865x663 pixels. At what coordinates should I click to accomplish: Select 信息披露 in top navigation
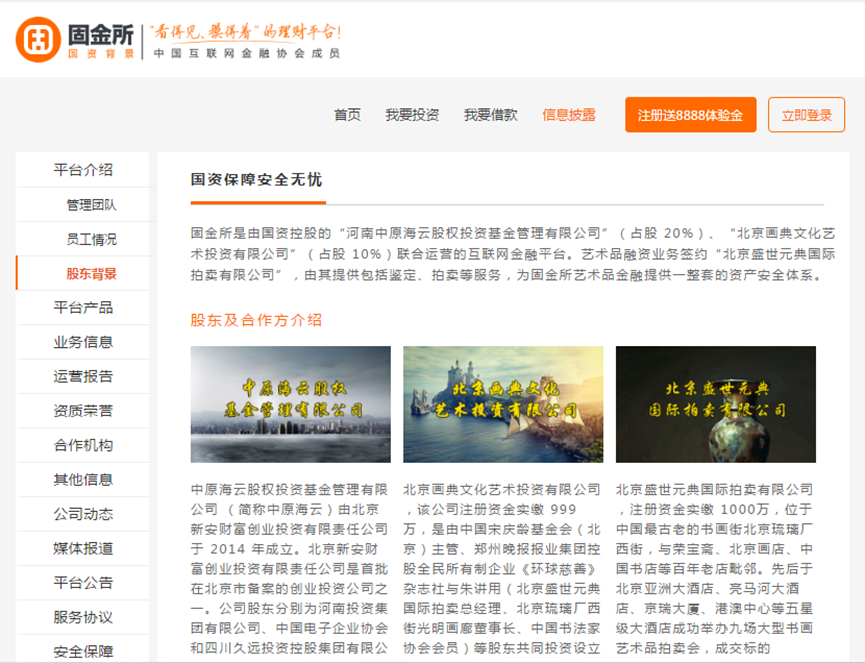[569, 115]
